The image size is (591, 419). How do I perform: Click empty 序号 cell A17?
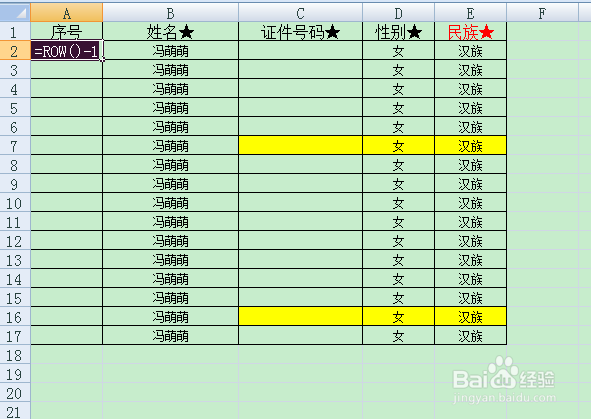[x=66, y=336]
